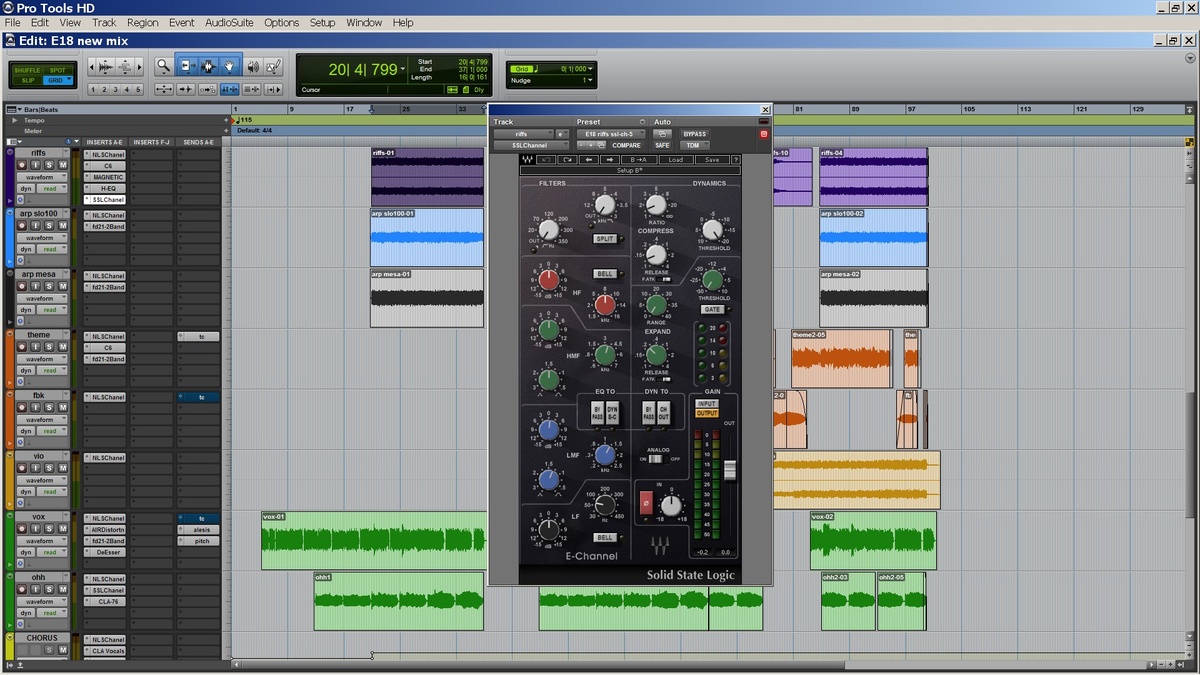
Task: Click the plugin Undo arrow
Action: click(x=546, y=159)
